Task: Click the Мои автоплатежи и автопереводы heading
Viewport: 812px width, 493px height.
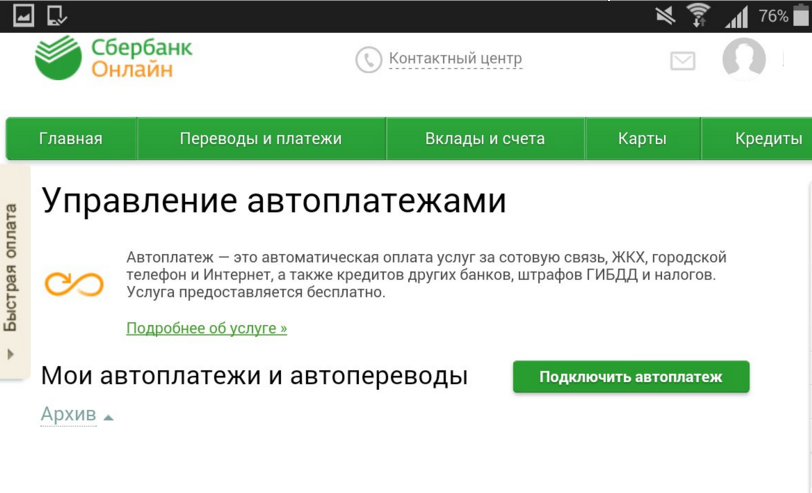Action: 254,375
